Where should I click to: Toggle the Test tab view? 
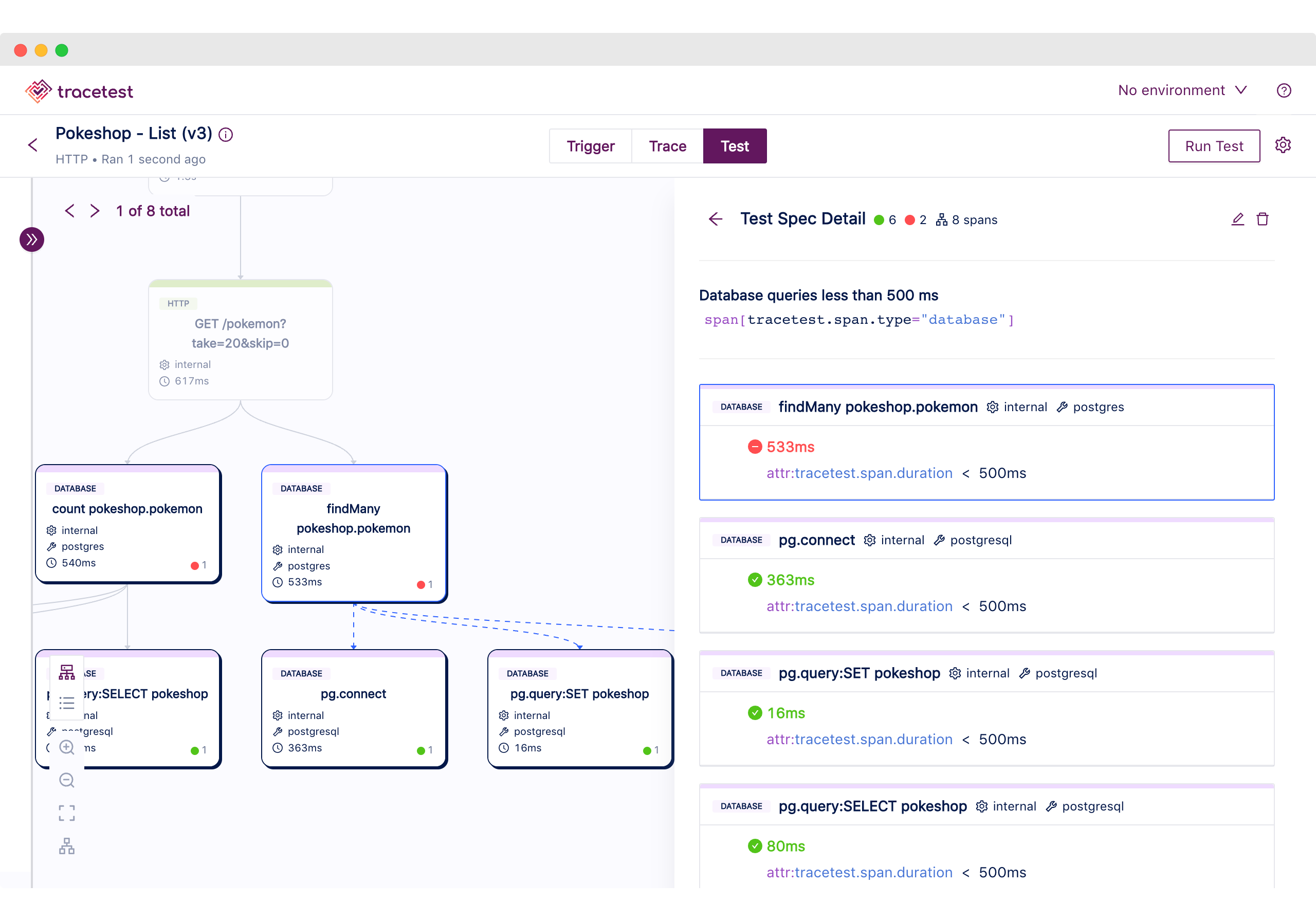734,146
